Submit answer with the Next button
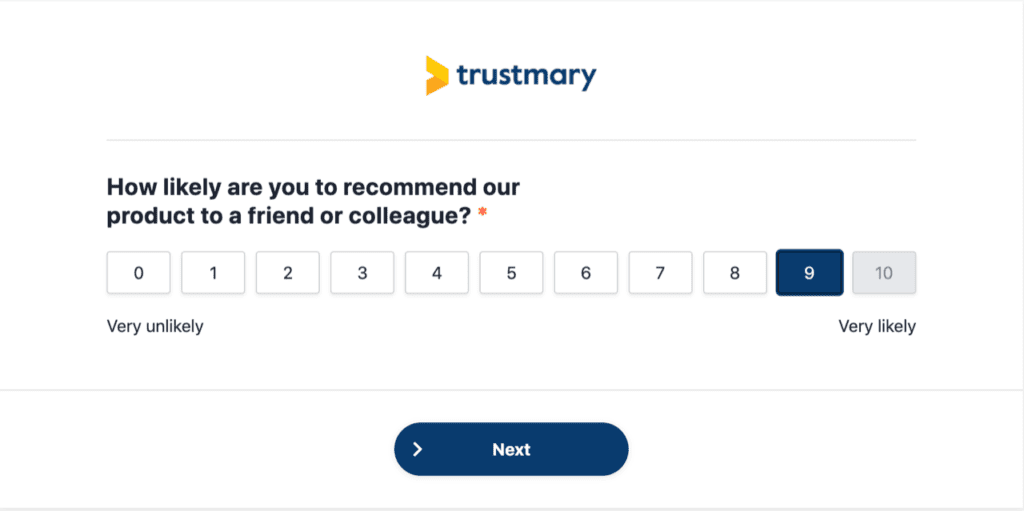Image resolution: width=1024 pixels, height=511 pixels. point(511,449)
